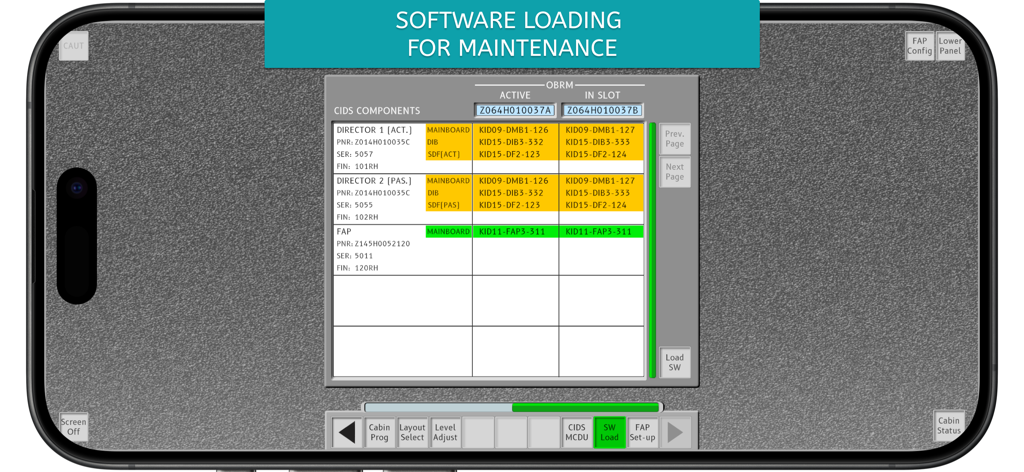Image resolution: width=1024 pixels, height=472 pixels.
Task: Show the Lower Panel
Action: tap(950, 46)
